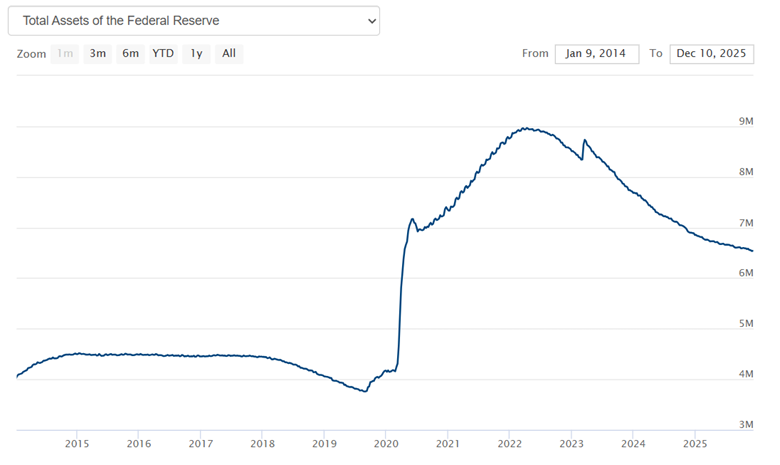Choose the 6m zoom option
This screenshot has height=465, width=780.
(130, 53)
